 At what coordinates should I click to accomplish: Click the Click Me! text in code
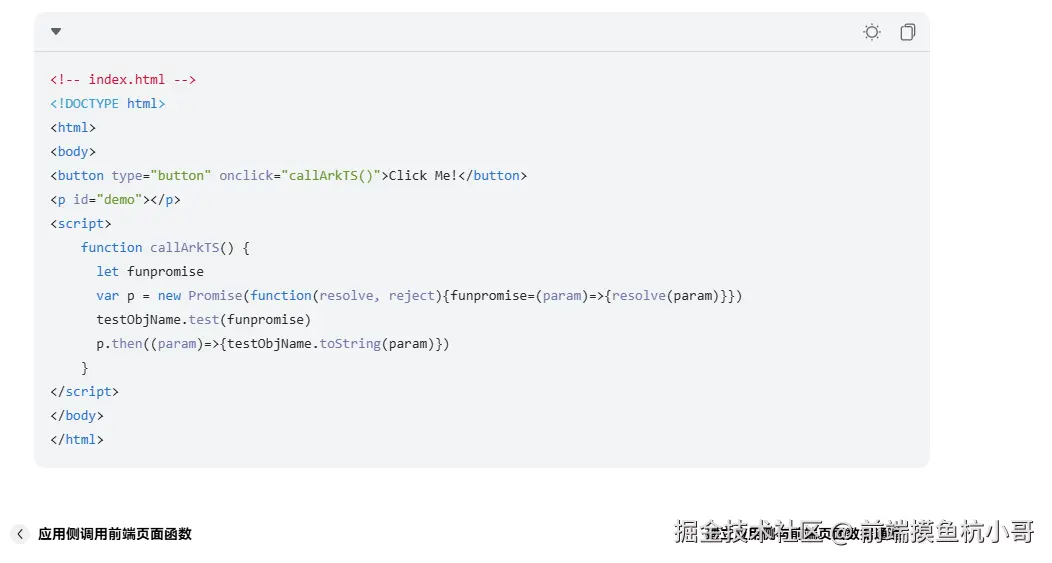[x=423, y=176]
